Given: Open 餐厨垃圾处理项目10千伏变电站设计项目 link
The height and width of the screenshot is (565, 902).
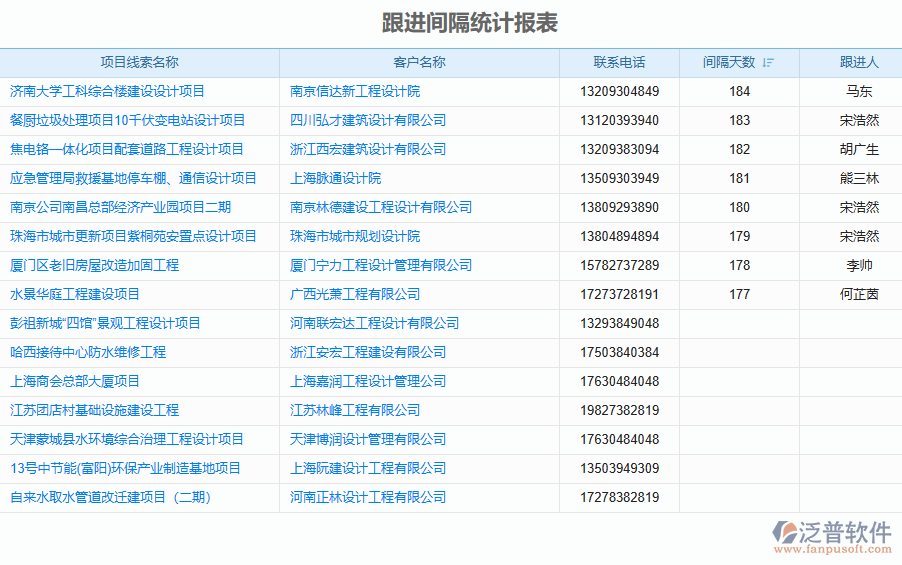Looking at the screenshot, I should (127, 120).
